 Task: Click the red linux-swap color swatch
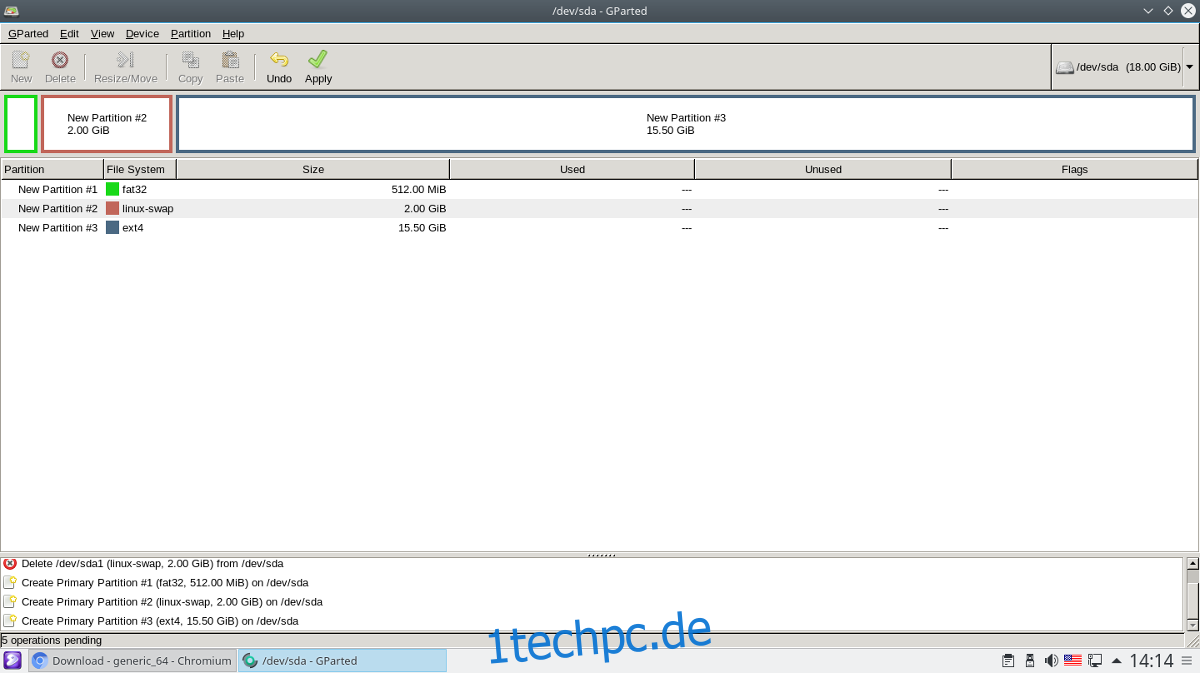click(112, 208)
